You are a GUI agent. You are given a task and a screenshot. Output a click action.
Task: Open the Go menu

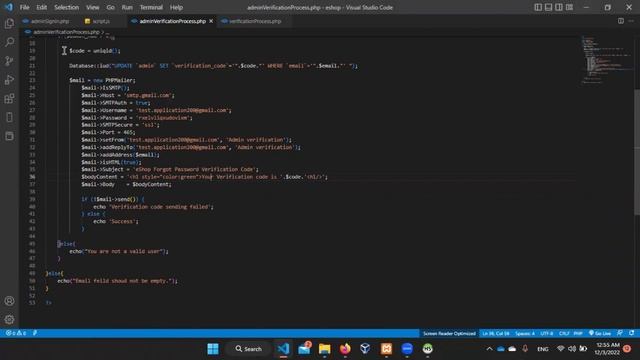coord(111,7)
